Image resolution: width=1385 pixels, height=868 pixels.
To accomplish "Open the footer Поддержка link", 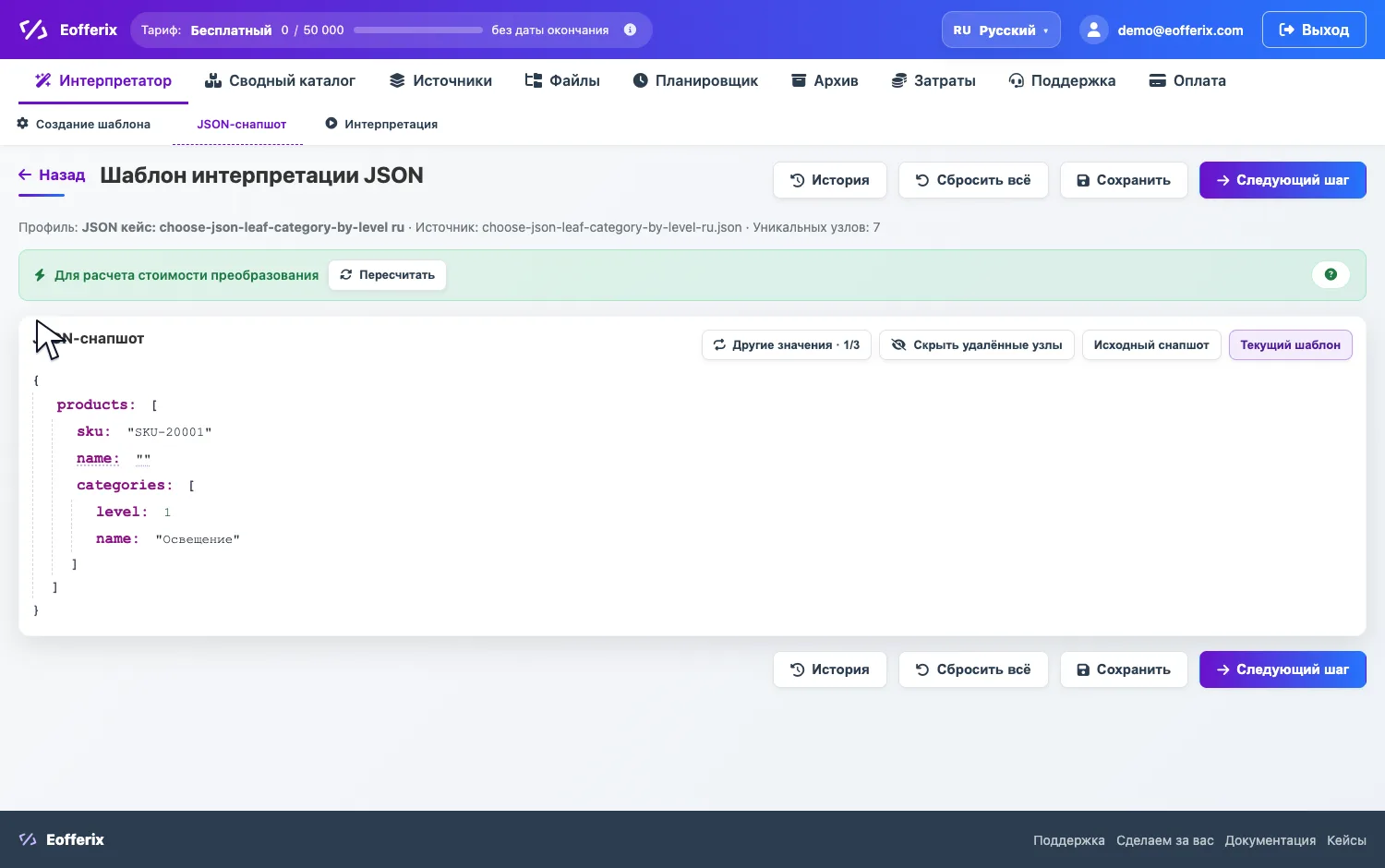I will point(1068,840).
